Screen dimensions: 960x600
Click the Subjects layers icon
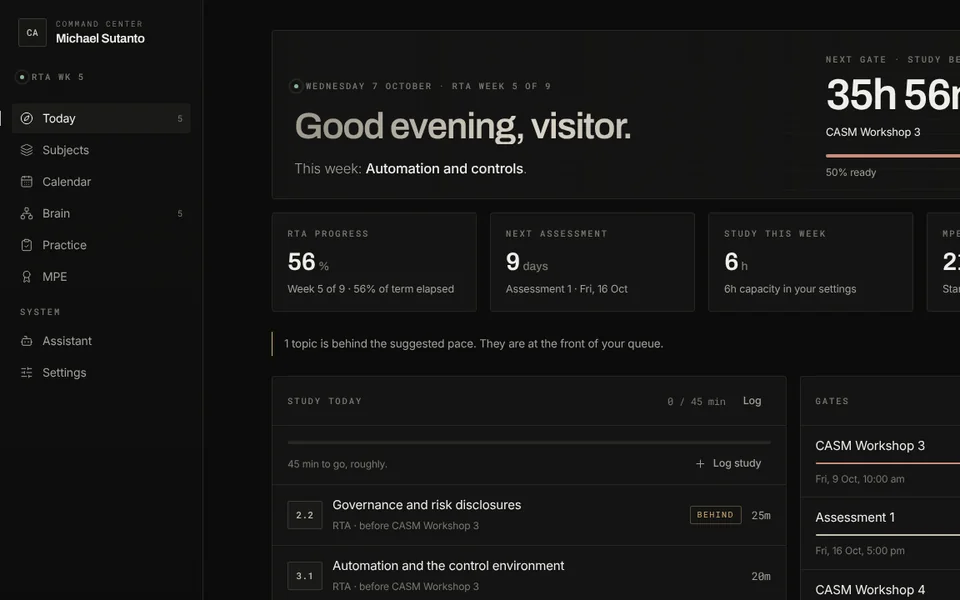(x=26, y=150)
